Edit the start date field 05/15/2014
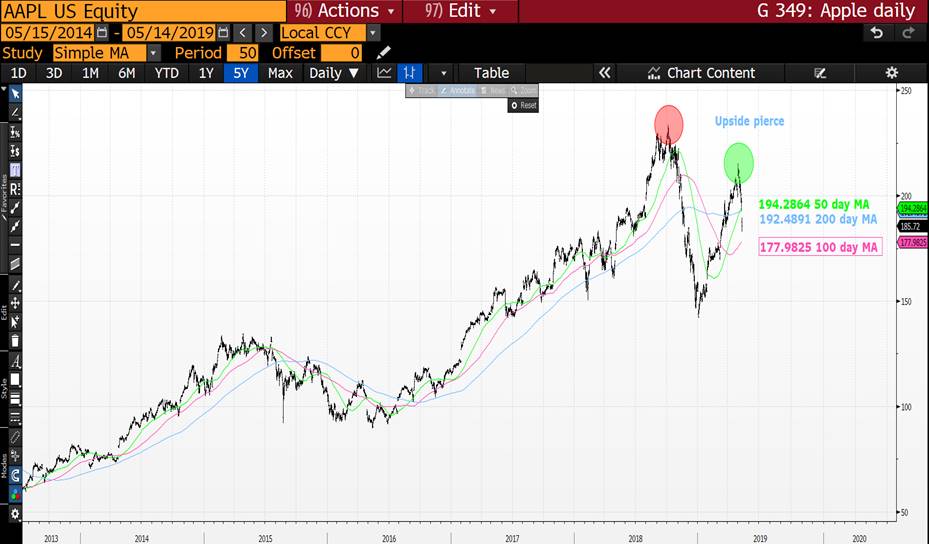Screen dimensions: 929x544 49,33
